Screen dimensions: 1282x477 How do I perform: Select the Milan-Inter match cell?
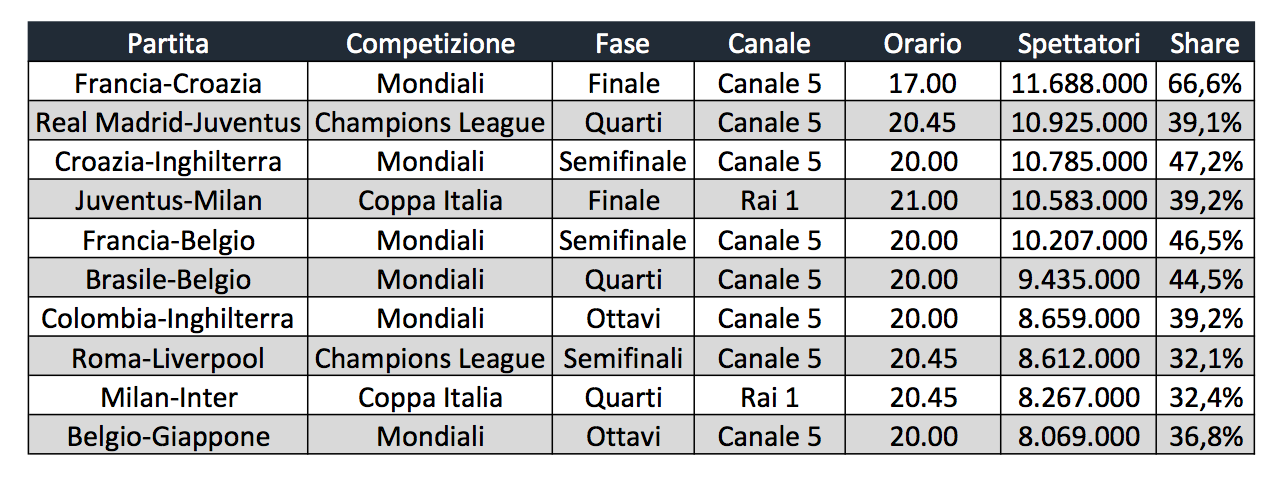click(x=168, y=397)
